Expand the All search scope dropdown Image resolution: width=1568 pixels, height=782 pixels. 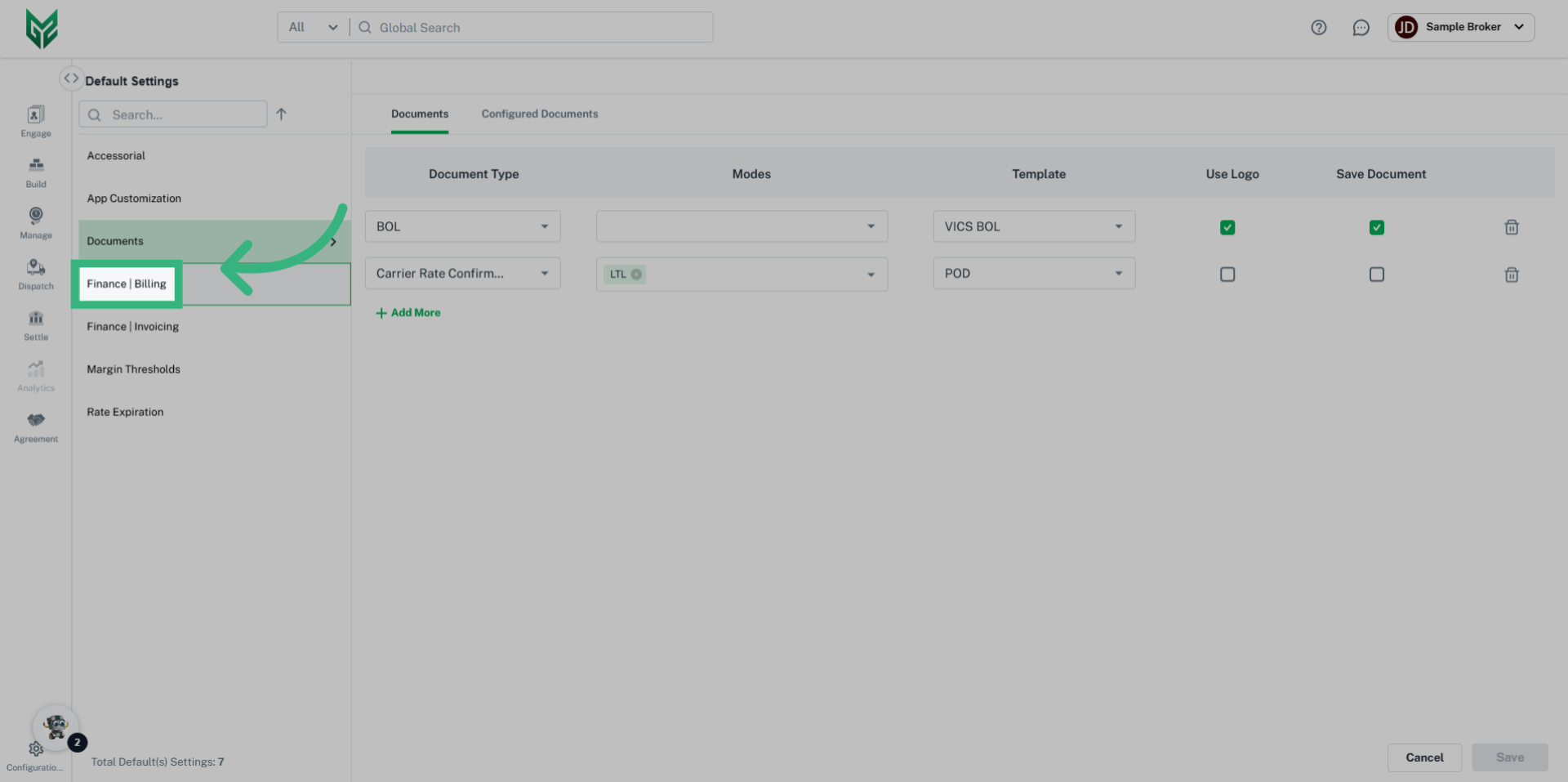(x=312, y=27)
